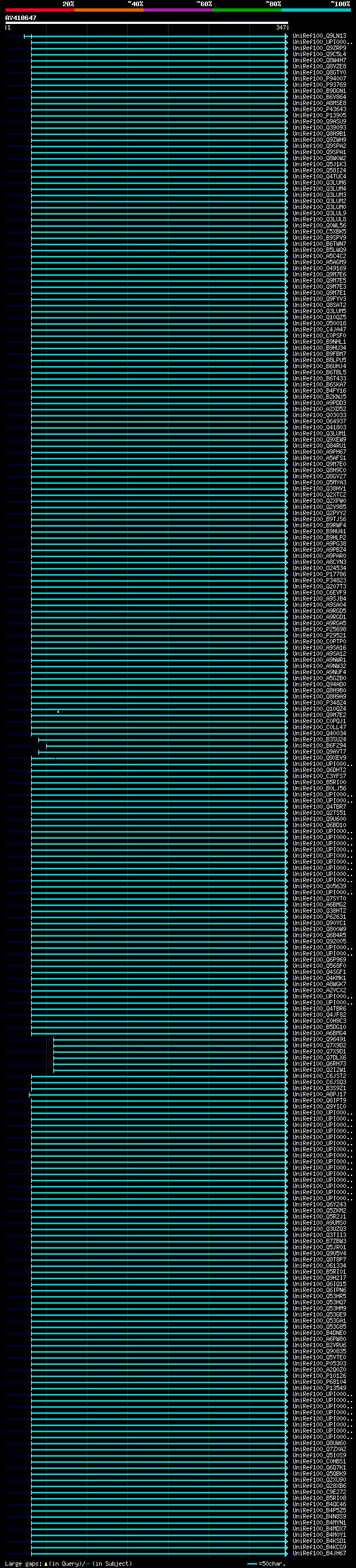Click the shortened alignment bar for UniRef100_Q96491
The image size is (356, 1568).
171,1040
